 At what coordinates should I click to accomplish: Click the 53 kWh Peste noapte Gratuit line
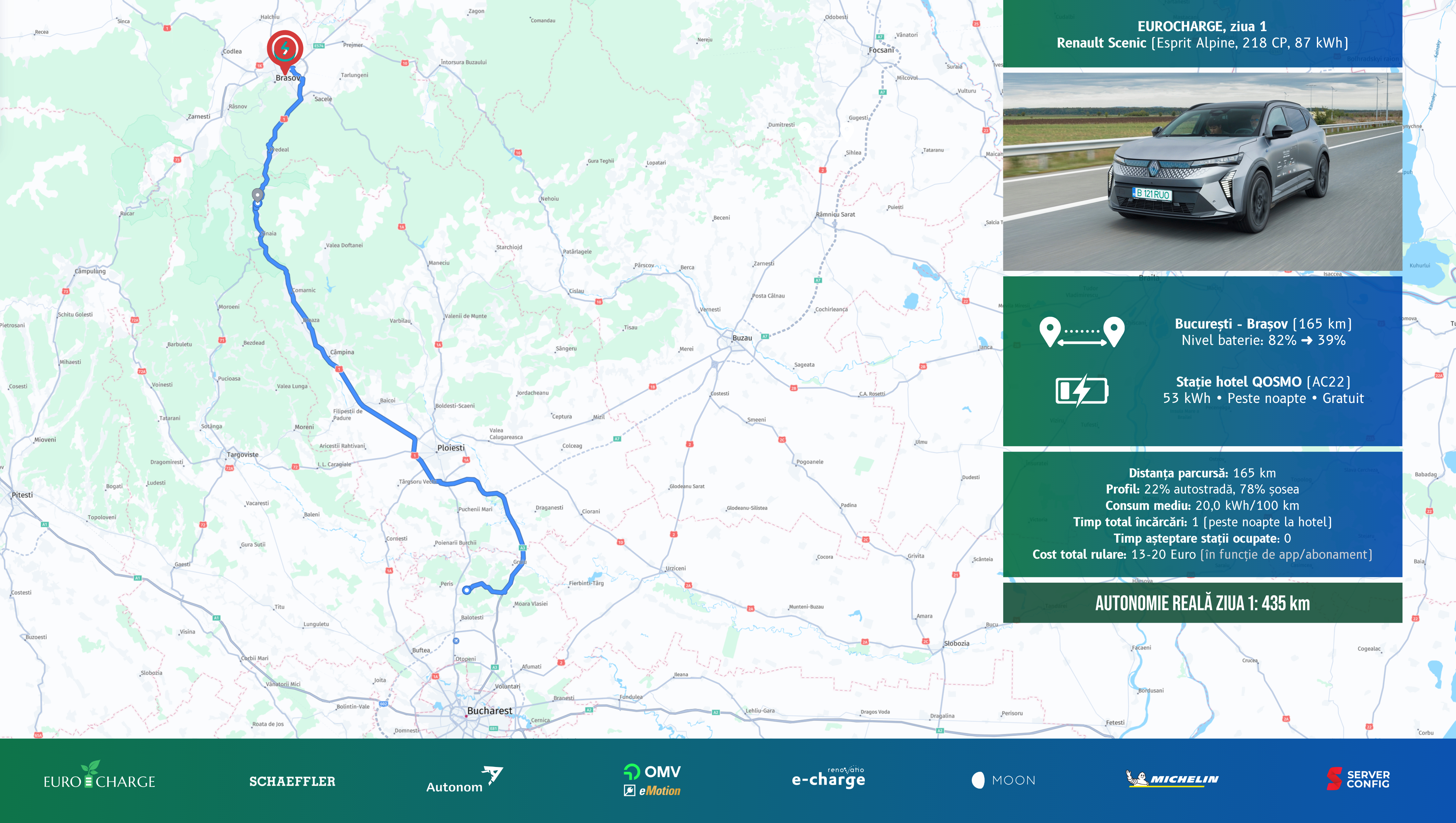pyautogui.click(x=1263, y=398)
